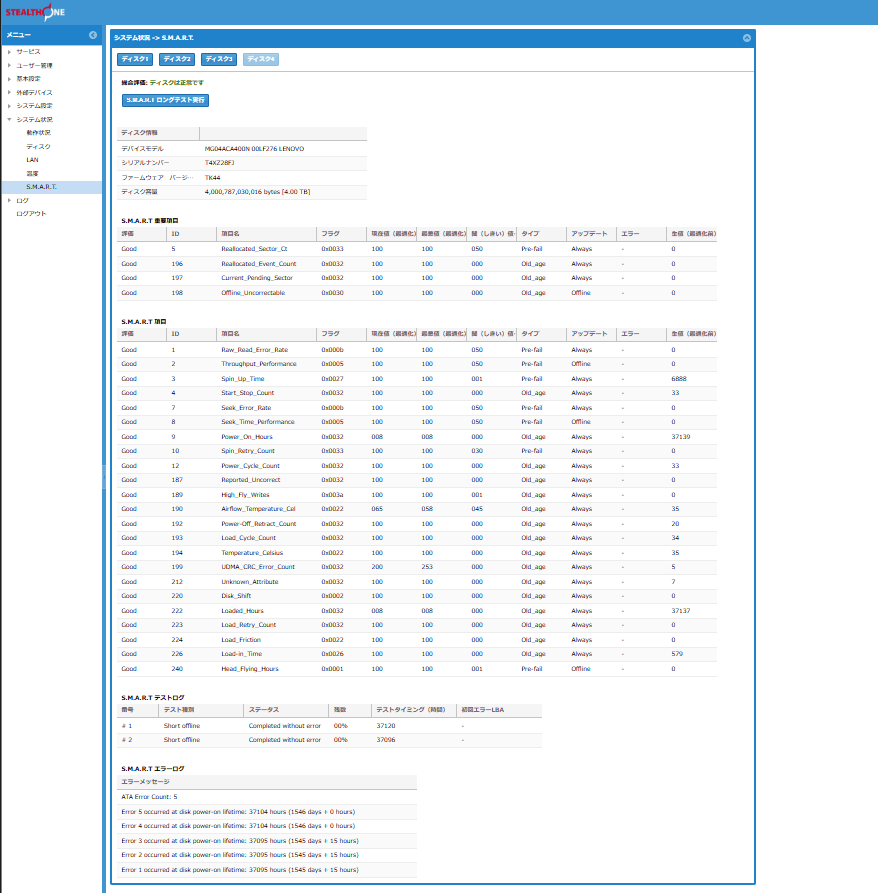Expand the サービス menu arrow
This screenshot has width=878, height=893.
pyautogui.click(x=9, y=52)
